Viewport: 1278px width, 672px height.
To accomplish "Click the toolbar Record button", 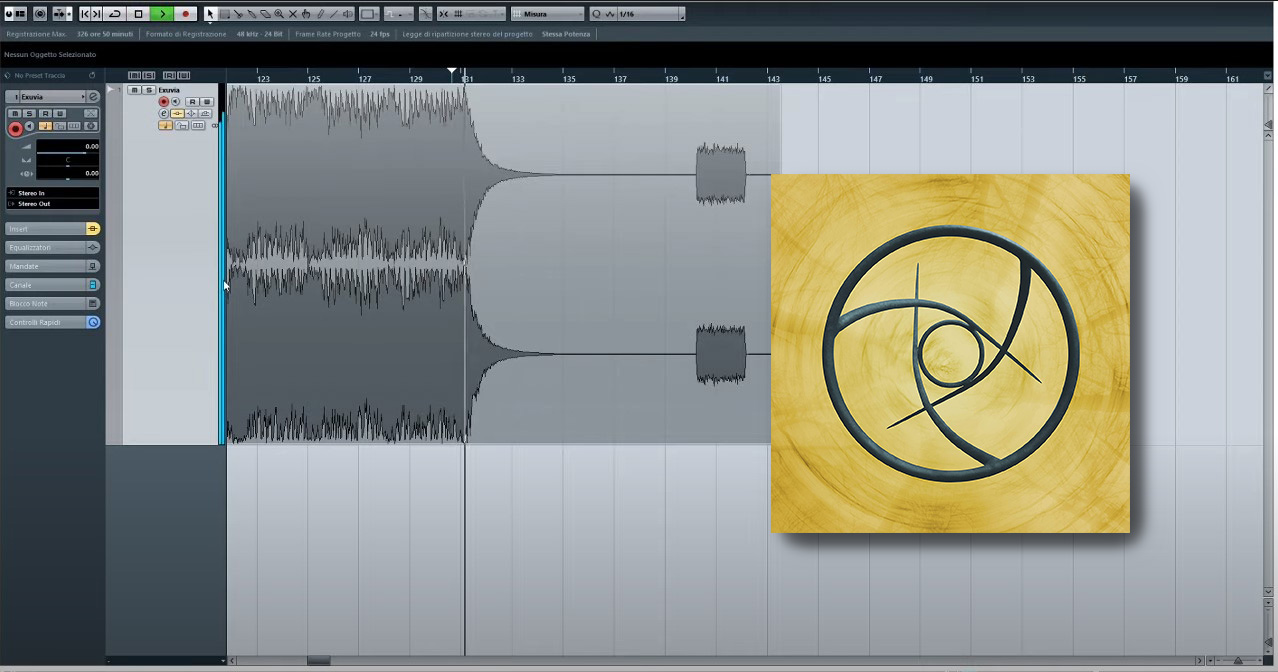I will (x=186, y=14).
